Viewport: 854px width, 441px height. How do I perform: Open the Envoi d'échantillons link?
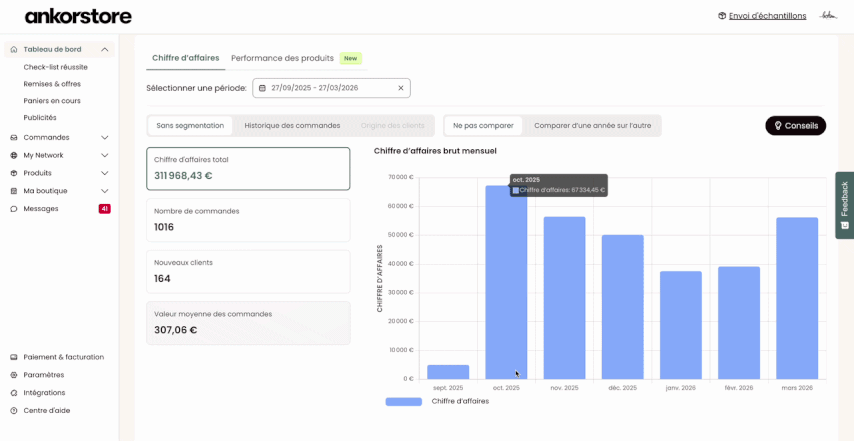pyautogui.click(x=767, y=16)
